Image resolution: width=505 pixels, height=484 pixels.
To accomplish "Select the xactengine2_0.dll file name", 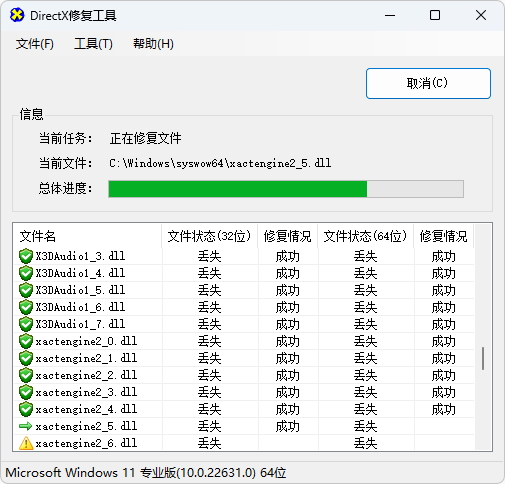I will click(86, 341).
